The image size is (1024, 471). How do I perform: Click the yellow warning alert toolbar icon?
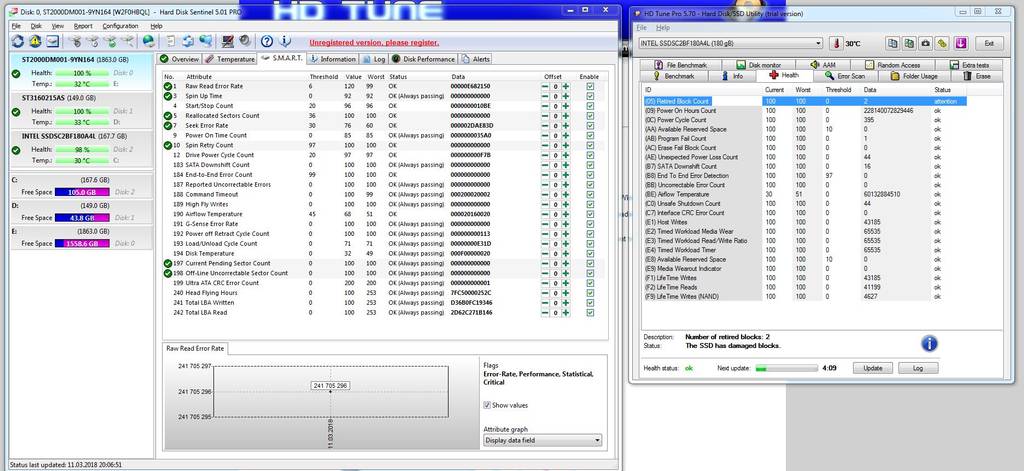[x=35, y=42]
